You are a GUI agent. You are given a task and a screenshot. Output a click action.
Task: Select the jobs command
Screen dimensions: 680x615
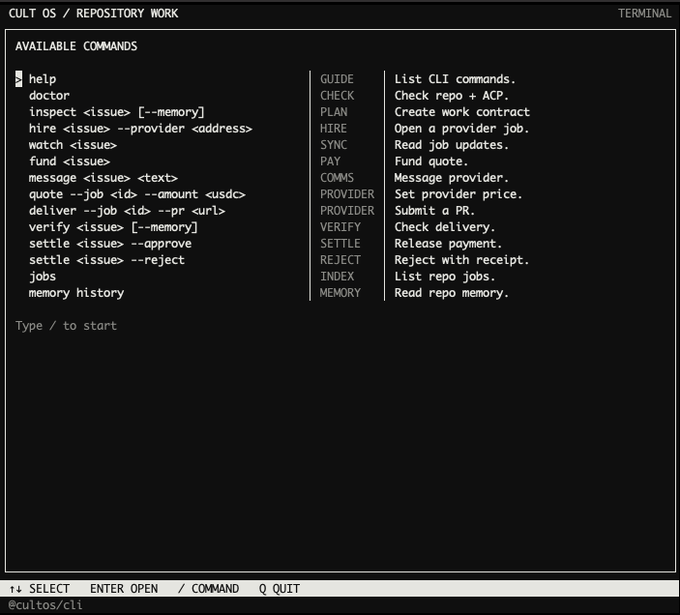(x=42, y=277)
